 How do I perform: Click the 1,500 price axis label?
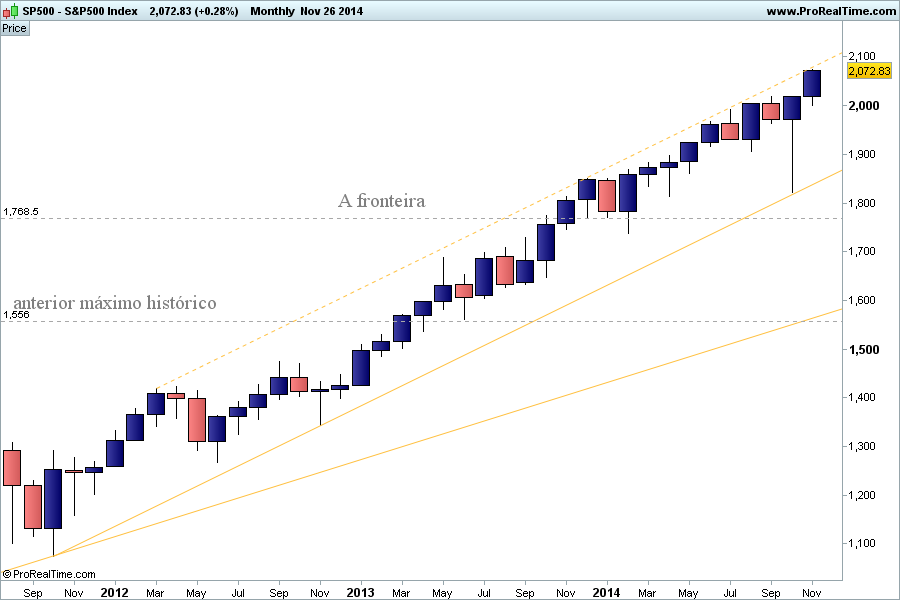pyautogui.click(x=863, y=349)
